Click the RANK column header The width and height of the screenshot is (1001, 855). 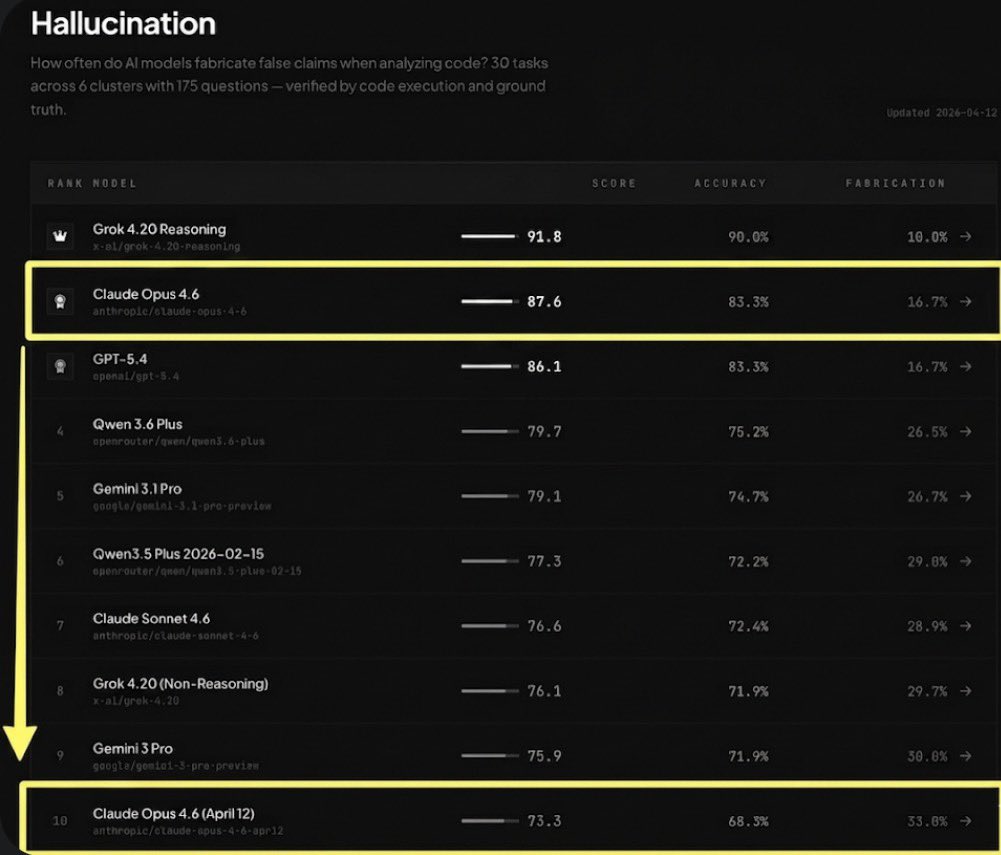click(65, 183)
